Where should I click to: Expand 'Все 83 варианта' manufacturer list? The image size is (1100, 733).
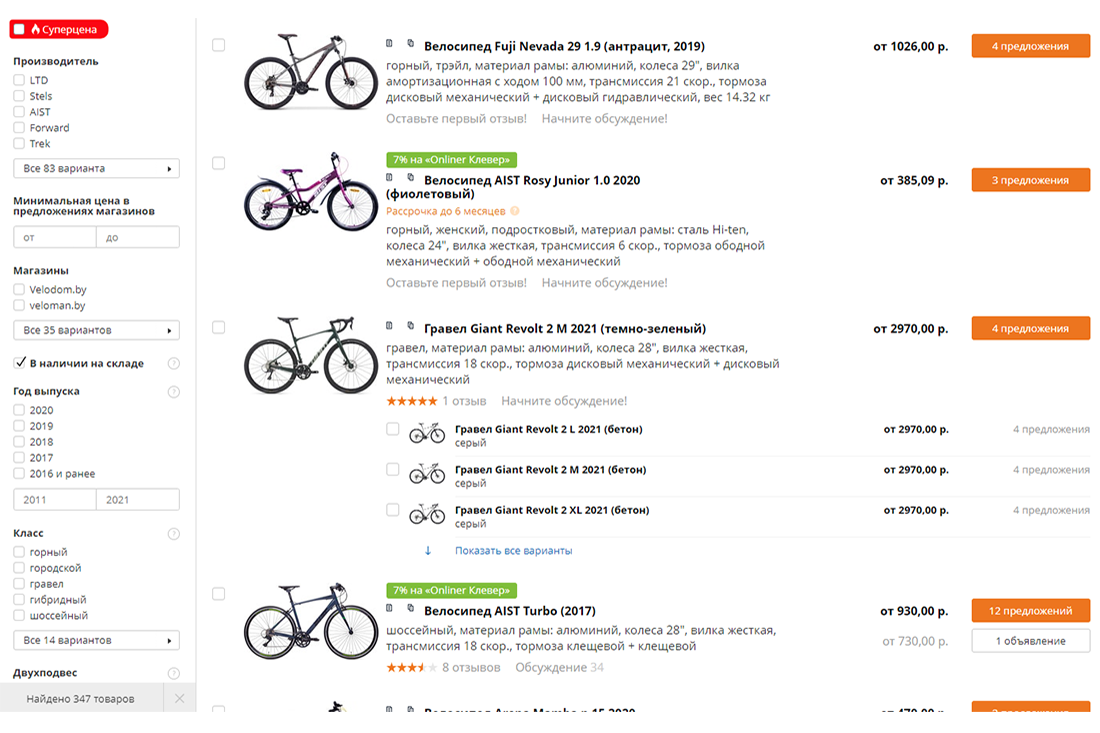click(96, 168)
